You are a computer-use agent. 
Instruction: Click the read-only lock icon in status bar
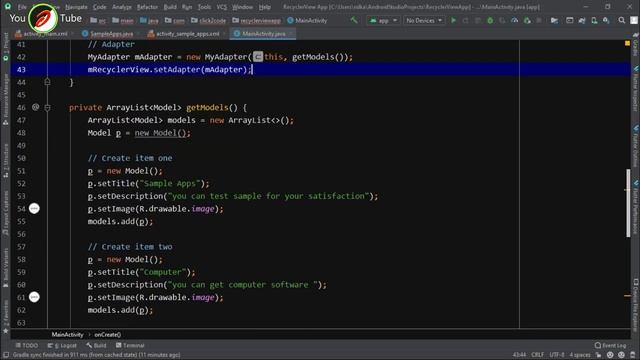coord(598,355)
